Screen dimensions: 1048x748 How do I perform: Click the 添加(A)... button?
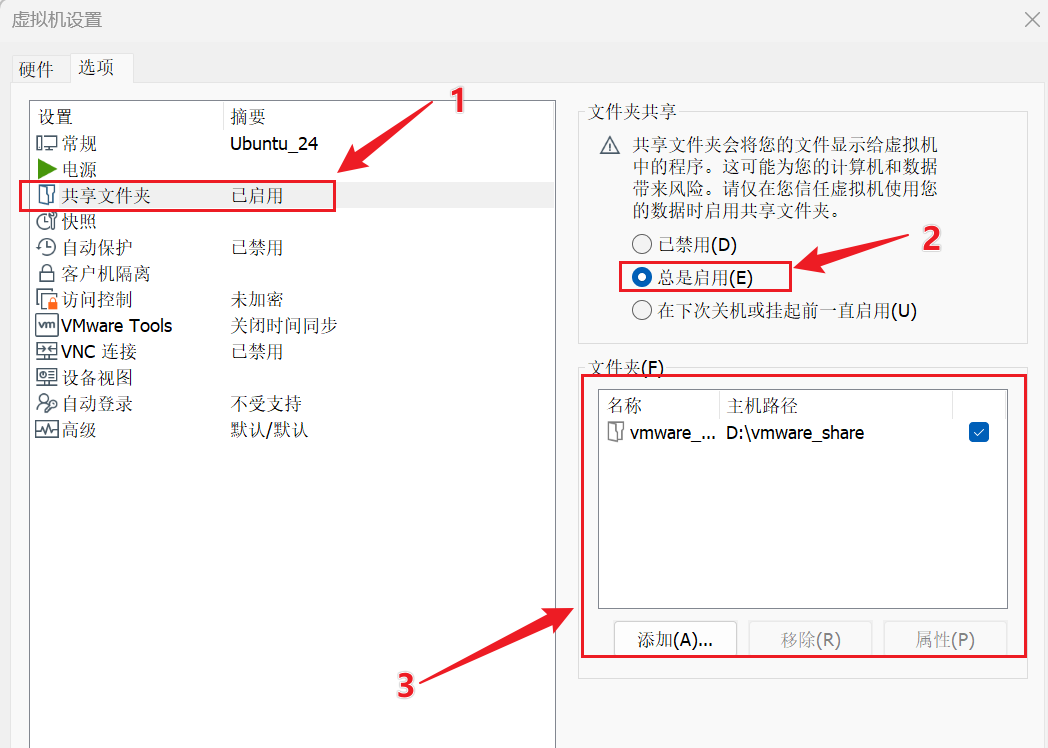pos(675,640)
